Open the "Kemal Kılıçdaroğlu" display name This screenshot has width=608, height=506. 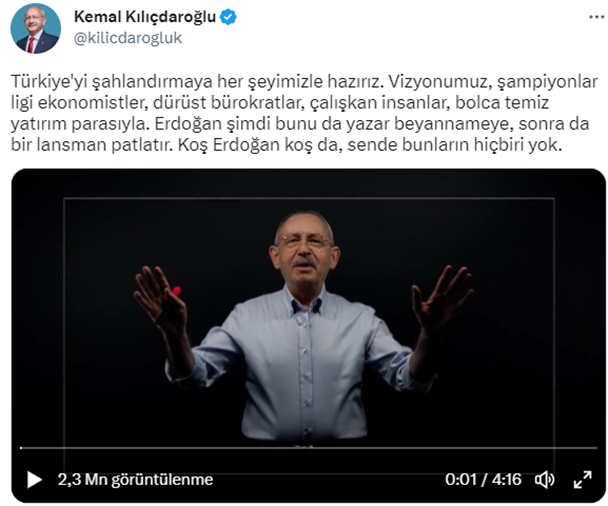click(145, 17)
